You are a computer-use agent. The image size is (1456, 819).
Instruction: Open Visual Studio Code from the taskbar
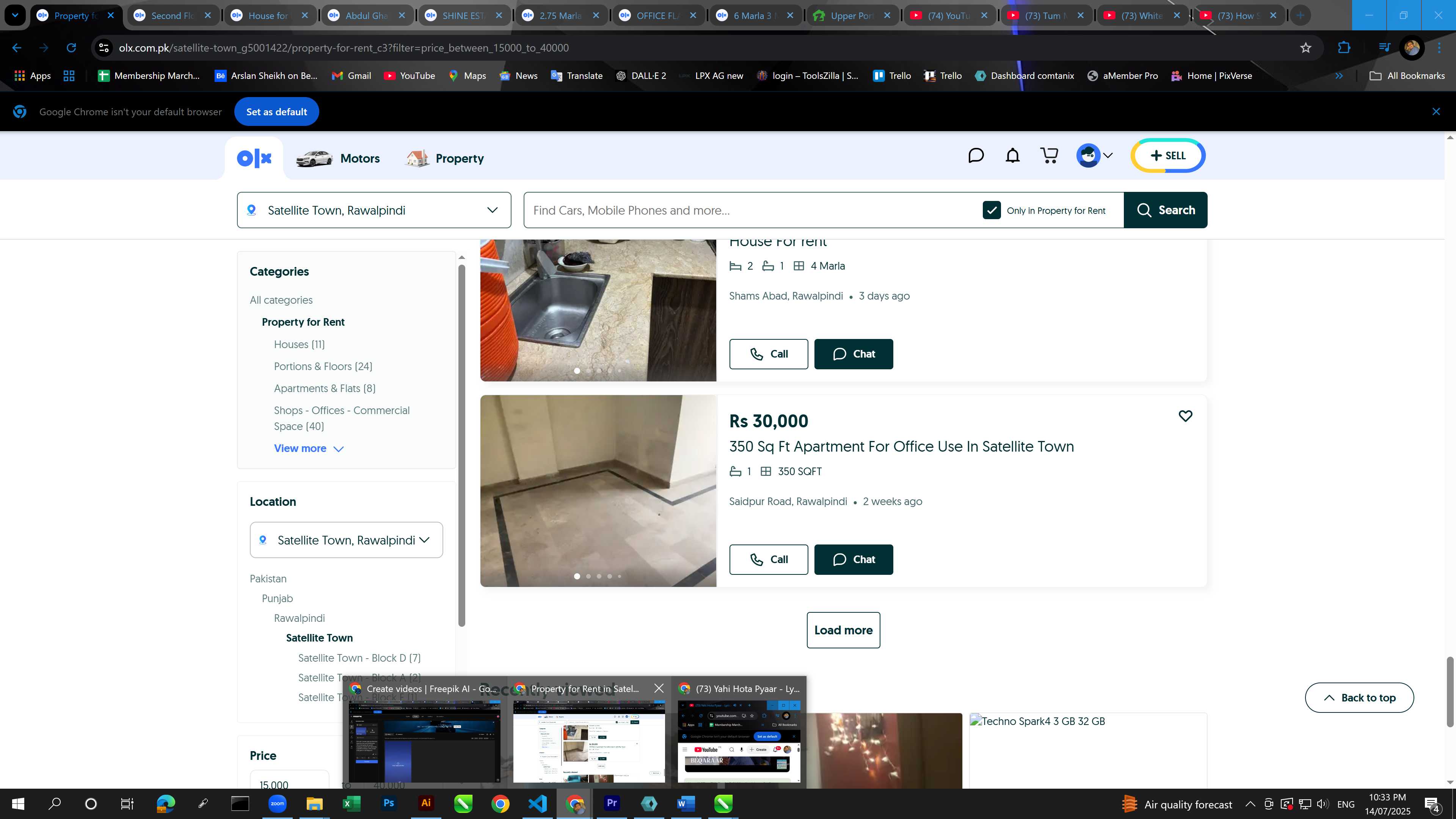[x=538, y=803]
